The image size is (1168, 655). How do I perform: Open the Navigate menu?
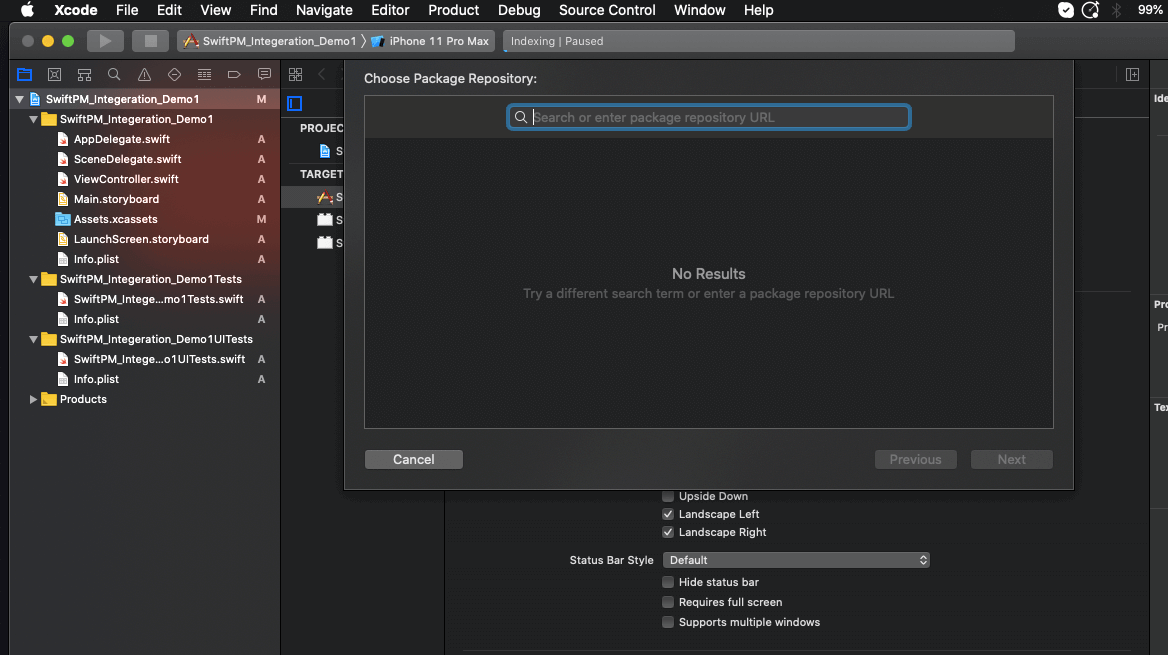point(324,10)
